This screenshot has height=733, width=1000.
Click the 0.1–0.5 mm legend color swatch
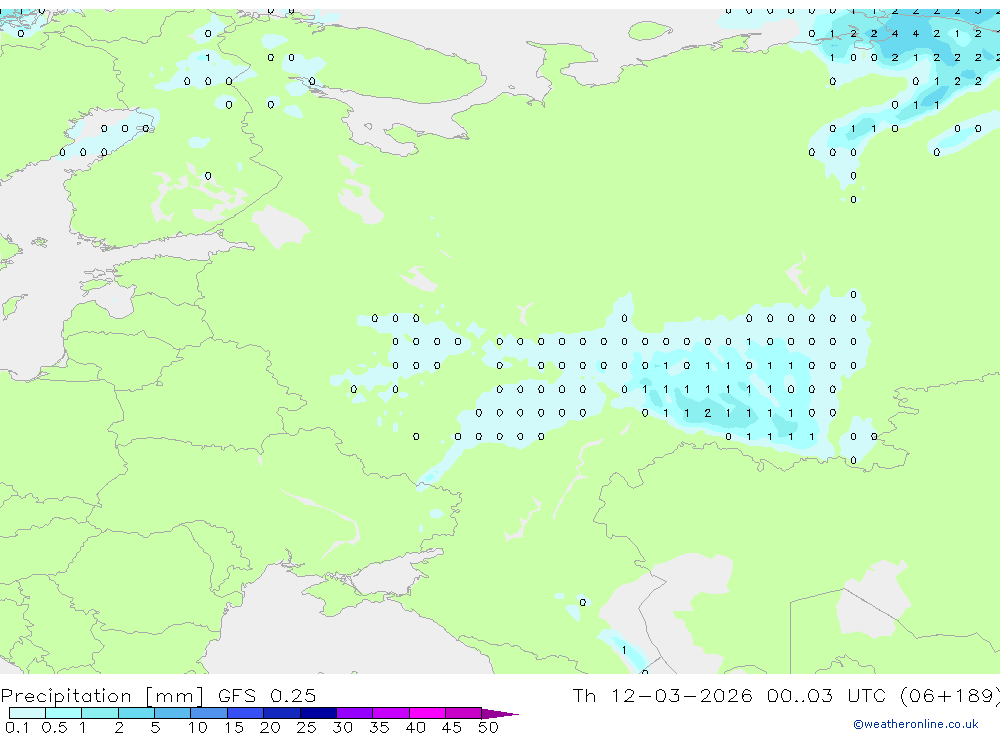coord(27,713)
